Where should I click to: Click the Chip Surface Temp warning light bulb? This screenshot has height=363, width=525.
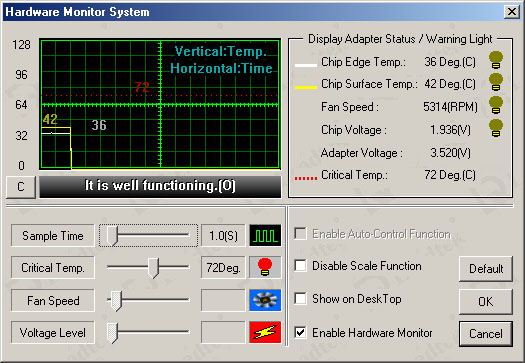click(496, 82)
